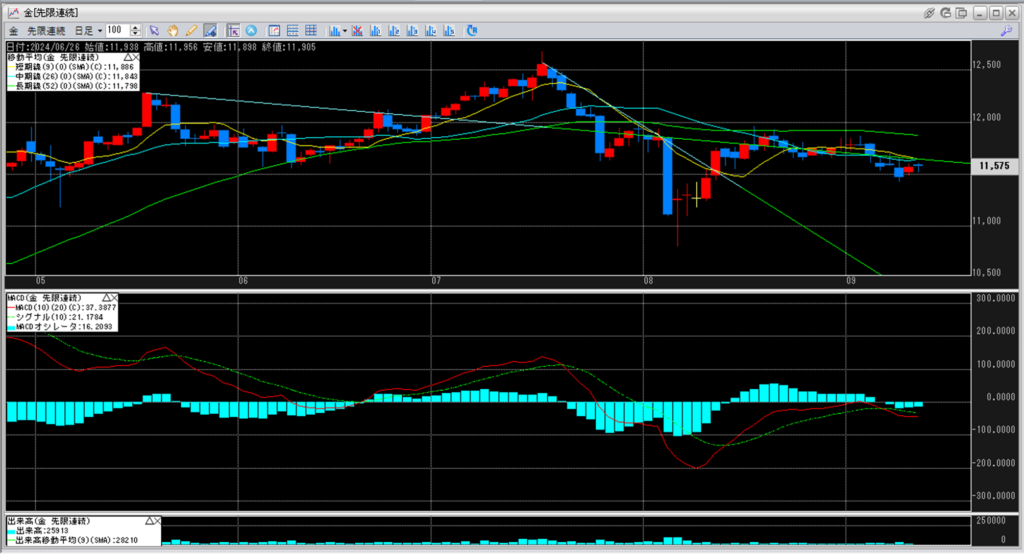The height and width of the screenshot is (554, 1024).
Task: Click the 先限連続 contract menu item
Action: [x=46, y=31]
